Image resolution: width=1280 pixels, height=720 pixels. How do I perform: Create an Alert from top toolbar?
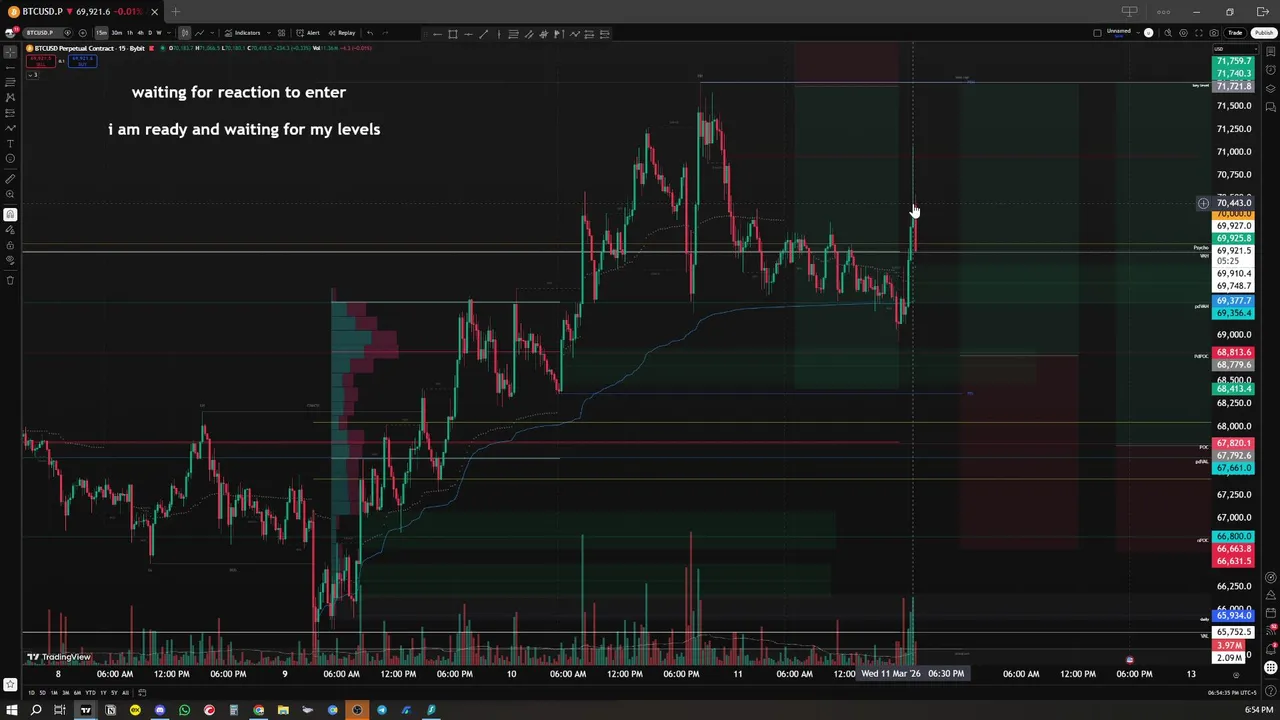coord(308,33)
